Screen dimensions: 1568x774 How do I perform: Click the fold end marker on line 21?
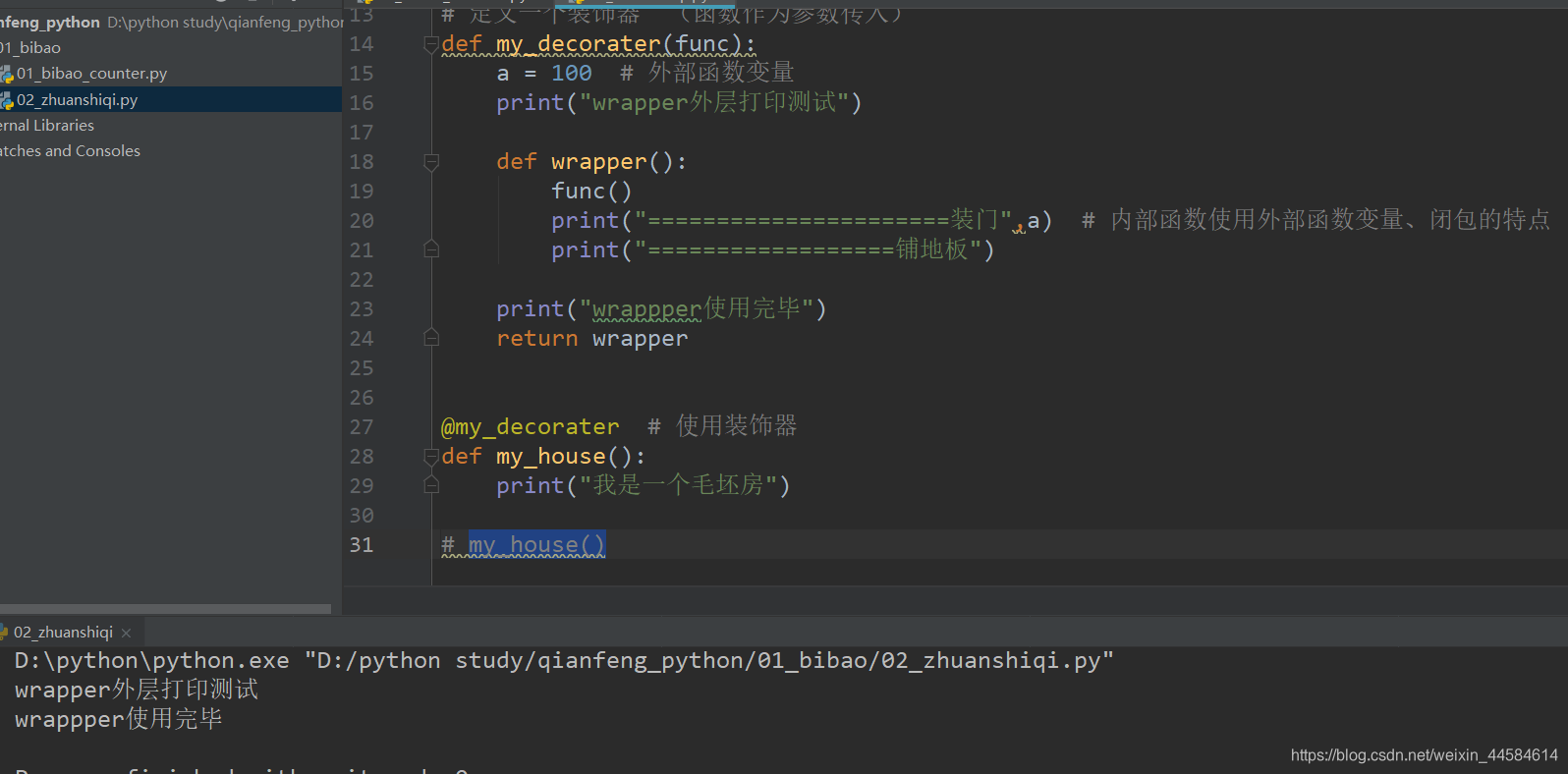point(430,249)
